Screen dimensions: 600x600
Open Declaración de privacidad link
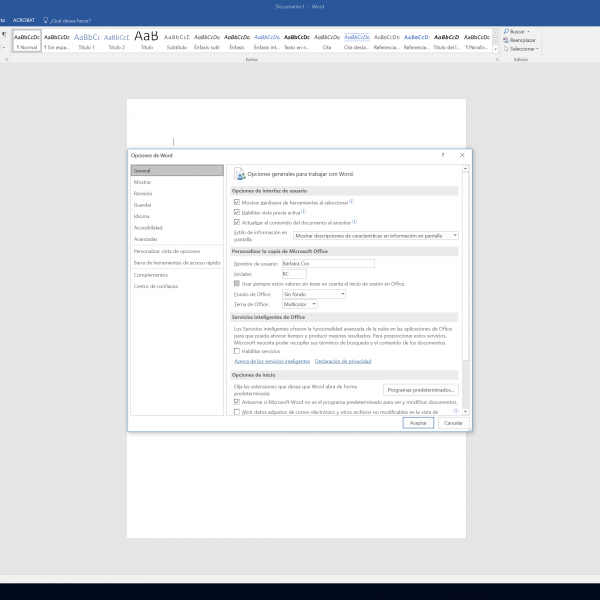(343, 361)
